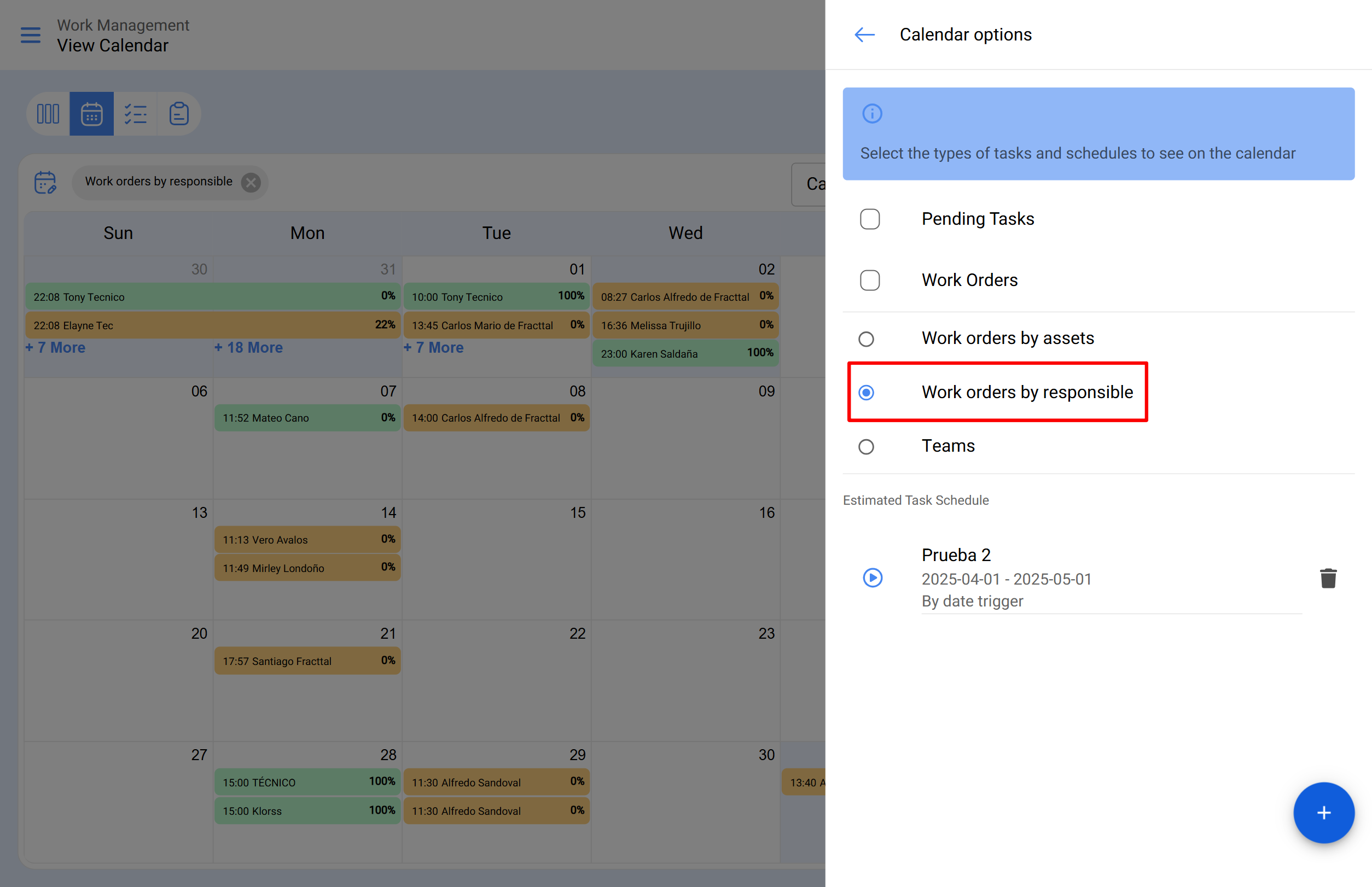The height and width of the screenshot is (887, 1372).
Task: Open first 11:30 Alfredo Sandoval event
Action: click(x=496, y=782)
